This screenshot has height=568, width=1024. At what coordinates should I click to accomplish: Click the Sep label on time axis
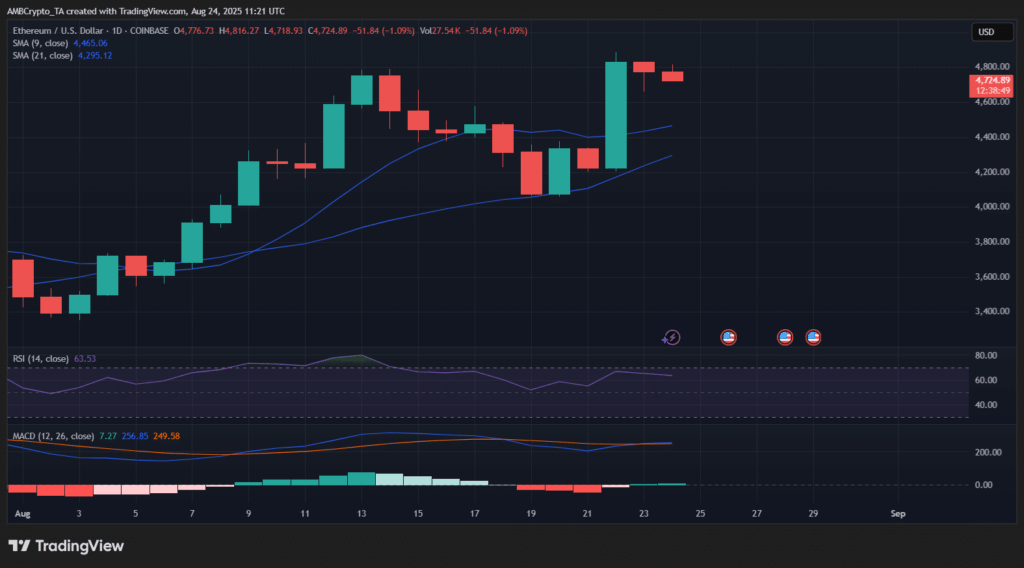897,513
